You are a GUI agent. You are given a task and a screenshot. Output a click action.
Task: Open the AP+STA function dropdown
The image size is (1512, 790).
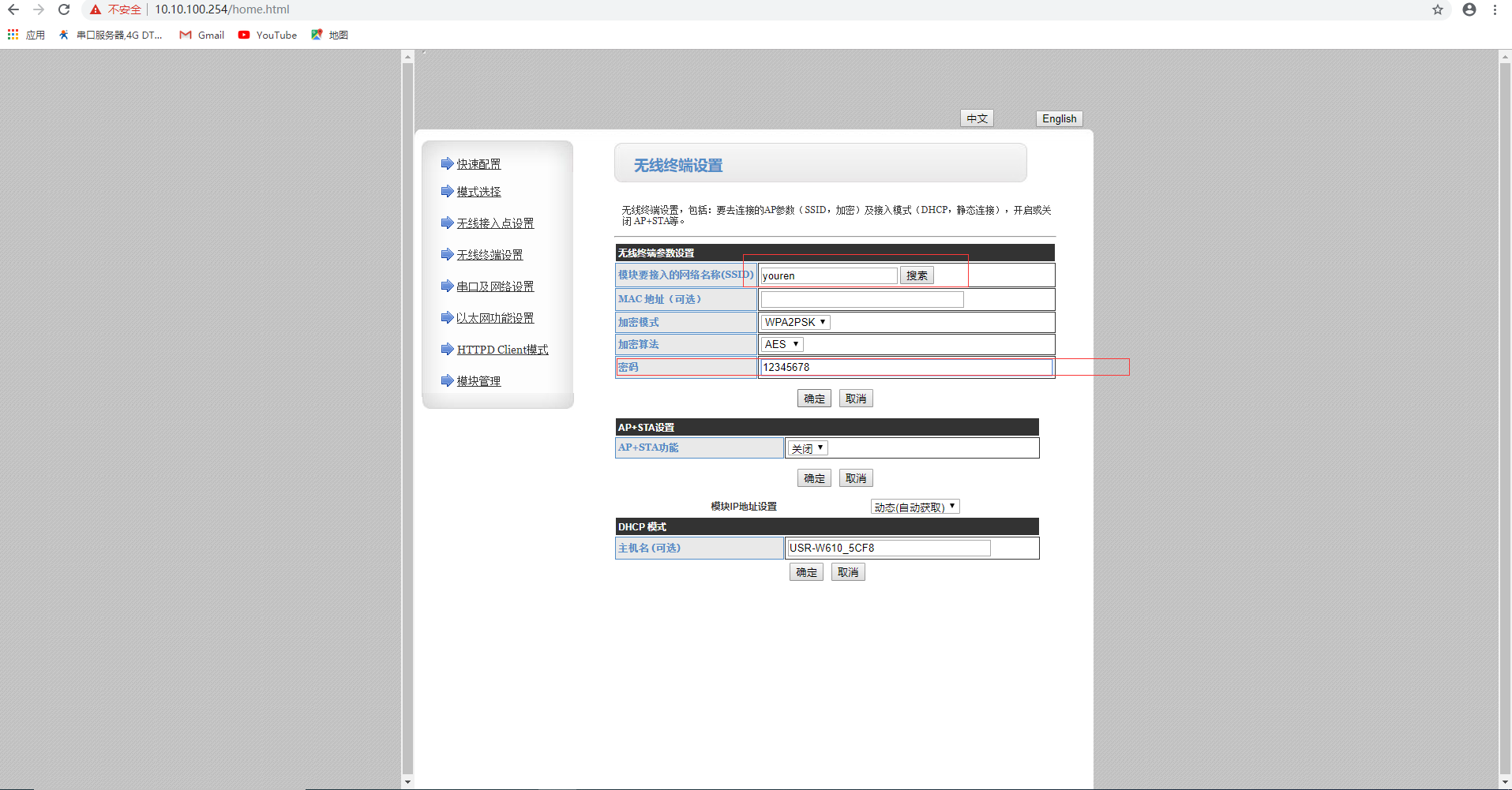(807, 448)
